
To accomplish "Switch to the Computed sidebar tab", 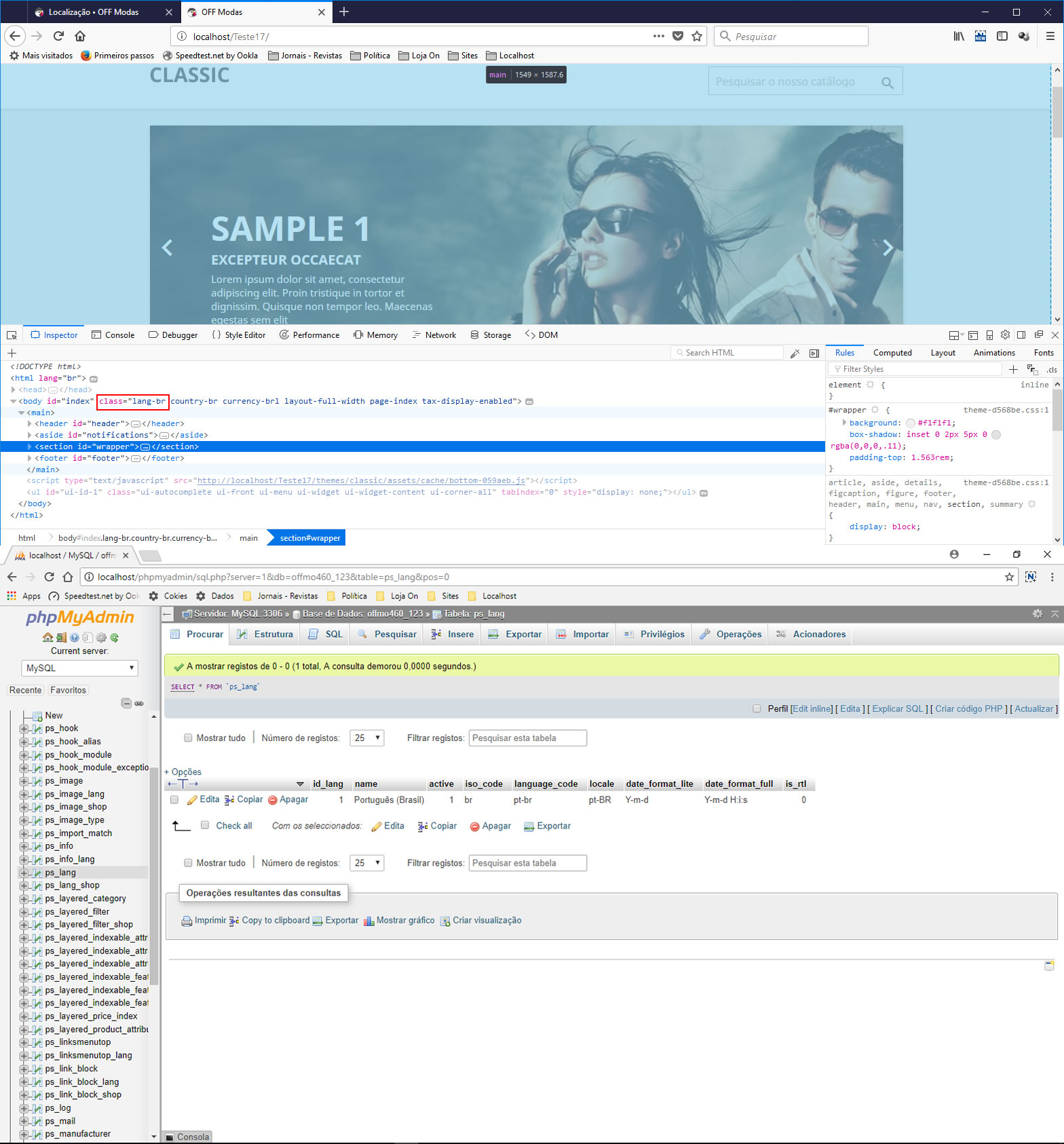I will 892,353.
